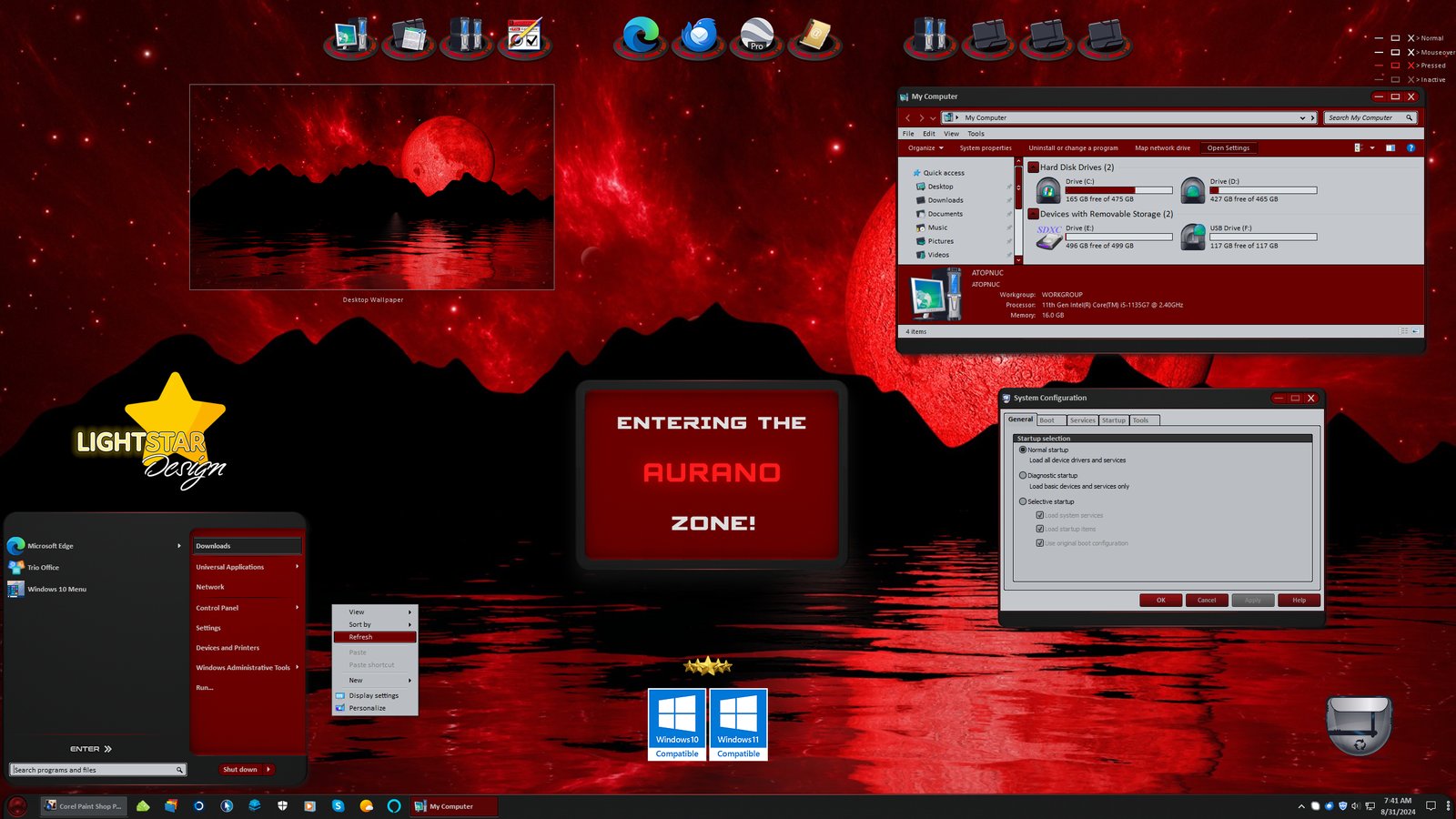Open the view options dropdown arrow
The width and height of the screenshot is (1456, 819).
click(x=1372, y=147)
